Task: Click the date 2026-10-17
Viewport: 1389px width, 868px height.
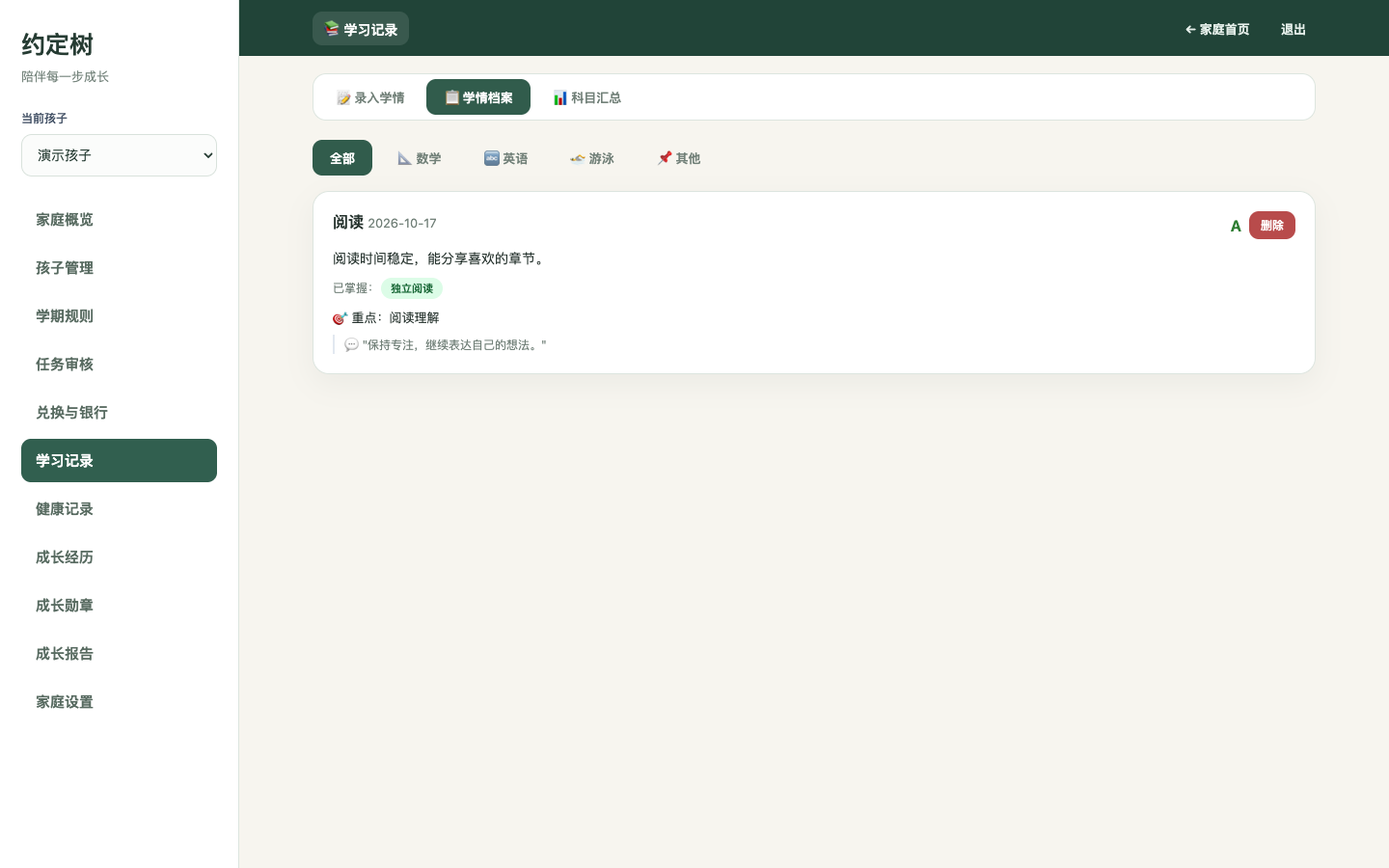Action: click(x=402, y=223)
